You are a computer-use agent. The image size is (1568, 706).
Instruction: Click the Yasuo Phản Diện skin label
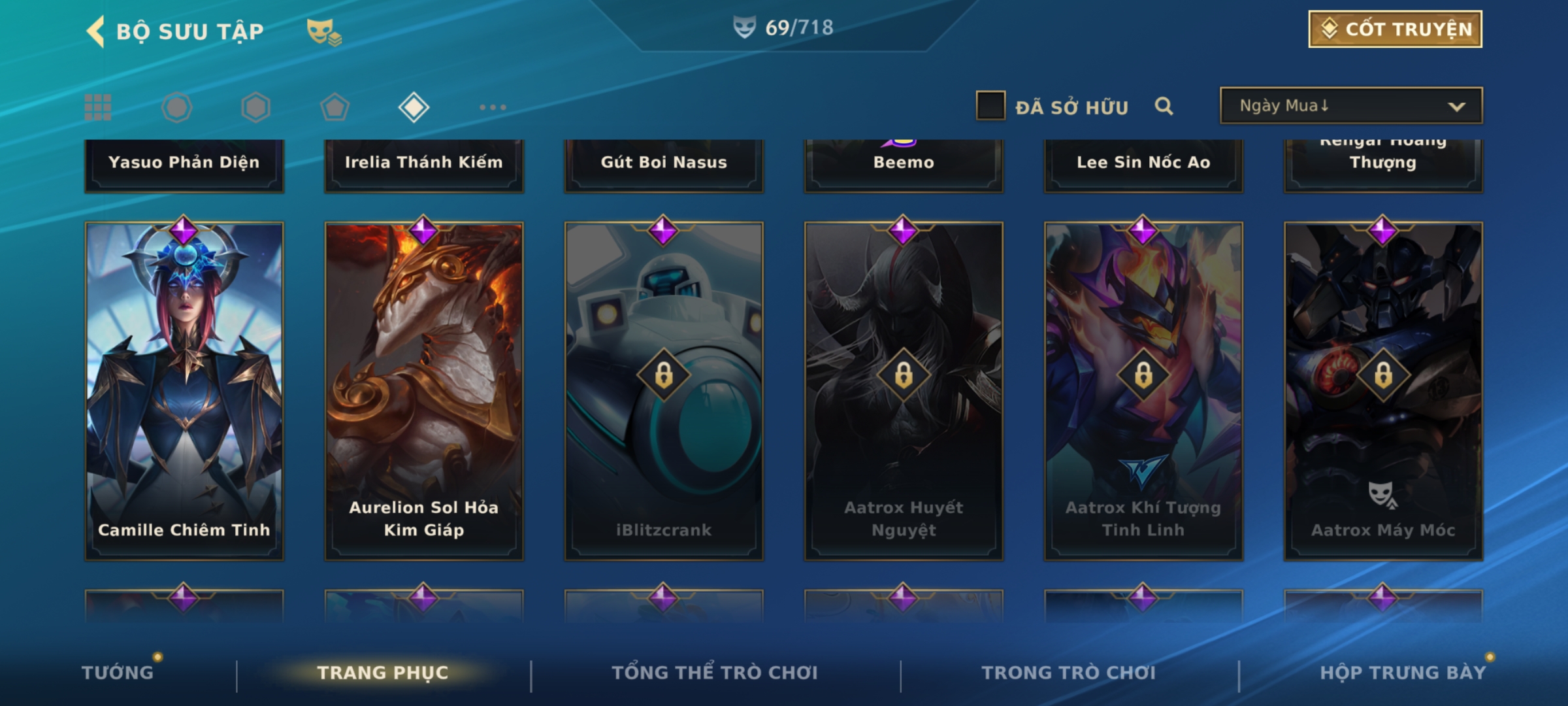click(184, 162)
